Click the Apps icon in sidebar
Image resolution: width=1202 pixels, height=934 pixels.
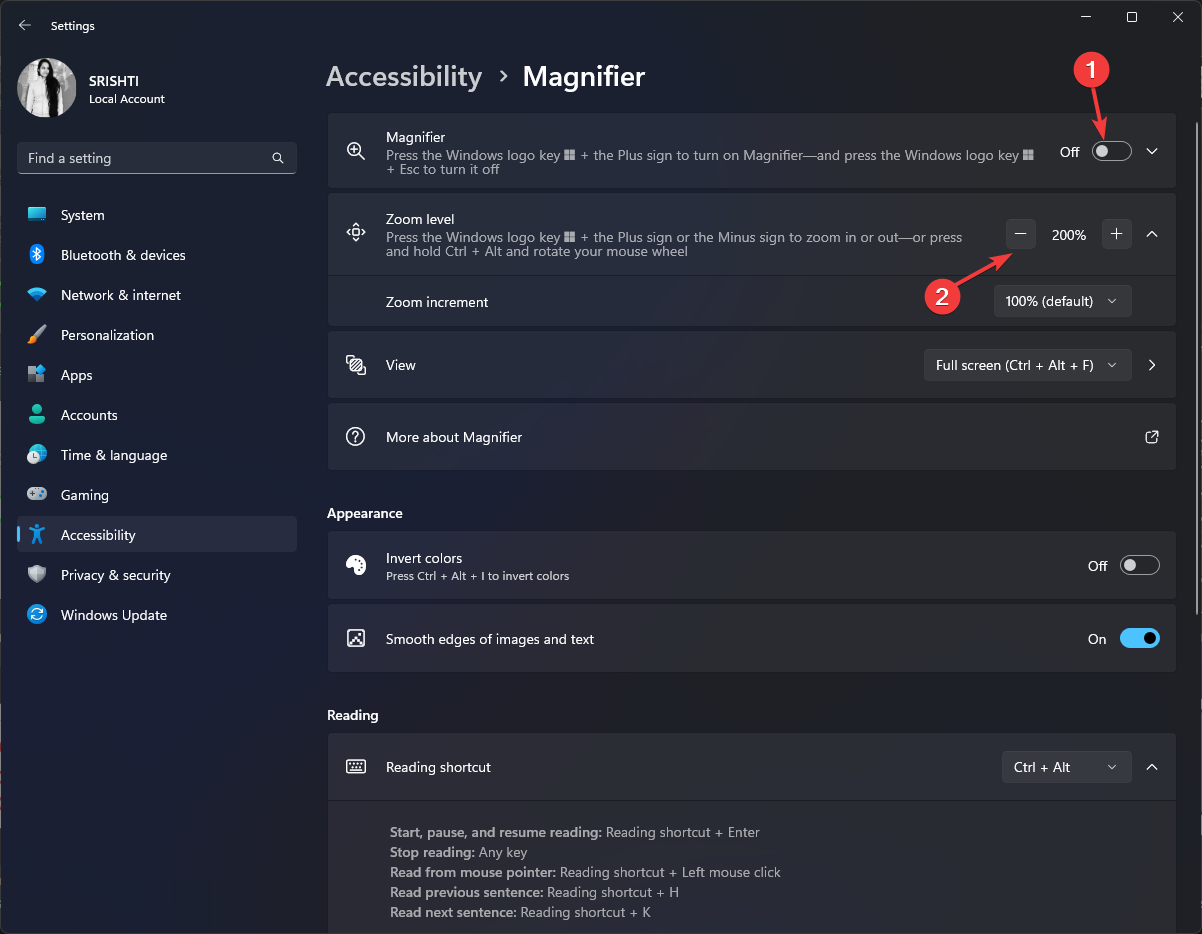tap(37, 375)
